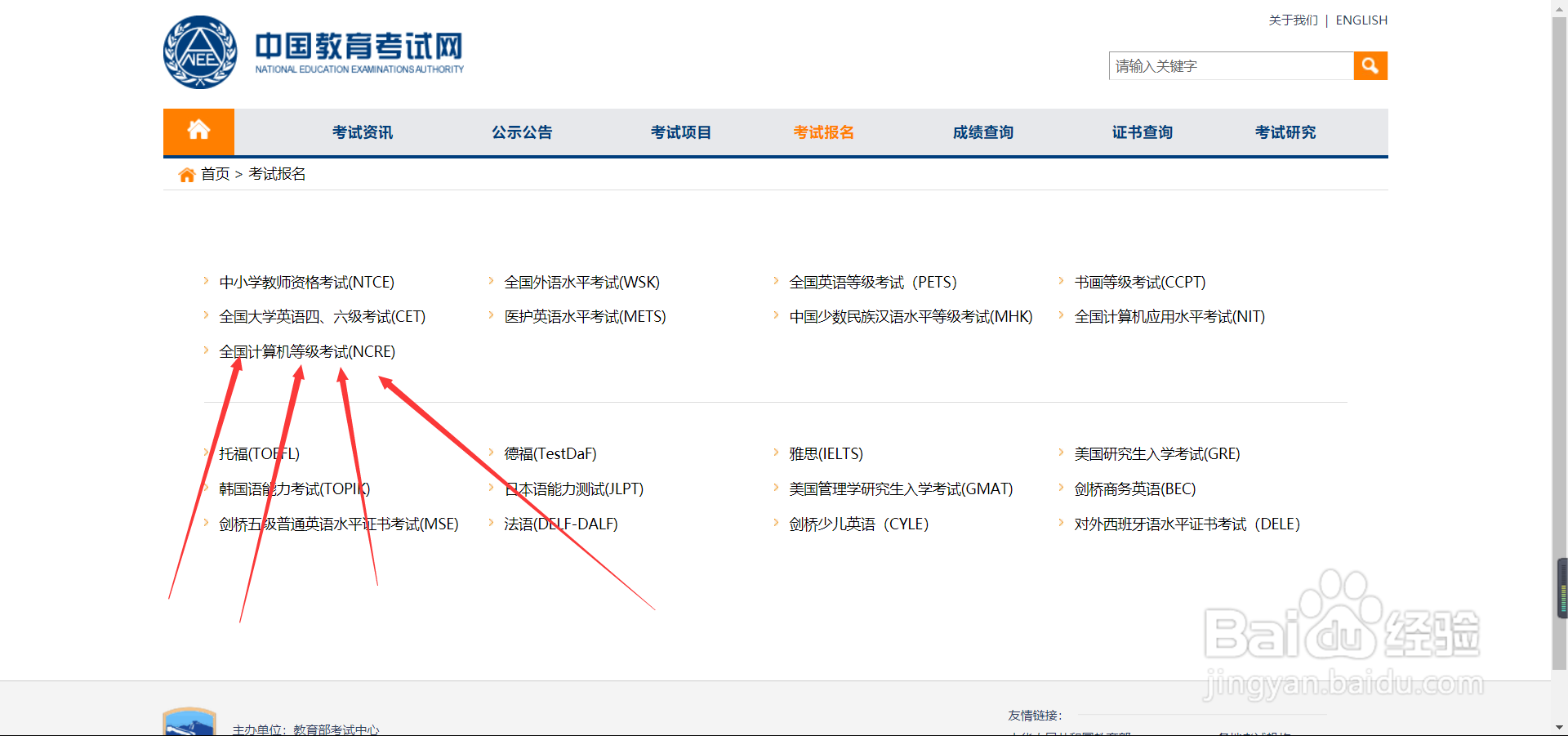Click the small home icon in the breadcrumb
1568x736 pixels.
pyautogui.click(x=185, y=174)
